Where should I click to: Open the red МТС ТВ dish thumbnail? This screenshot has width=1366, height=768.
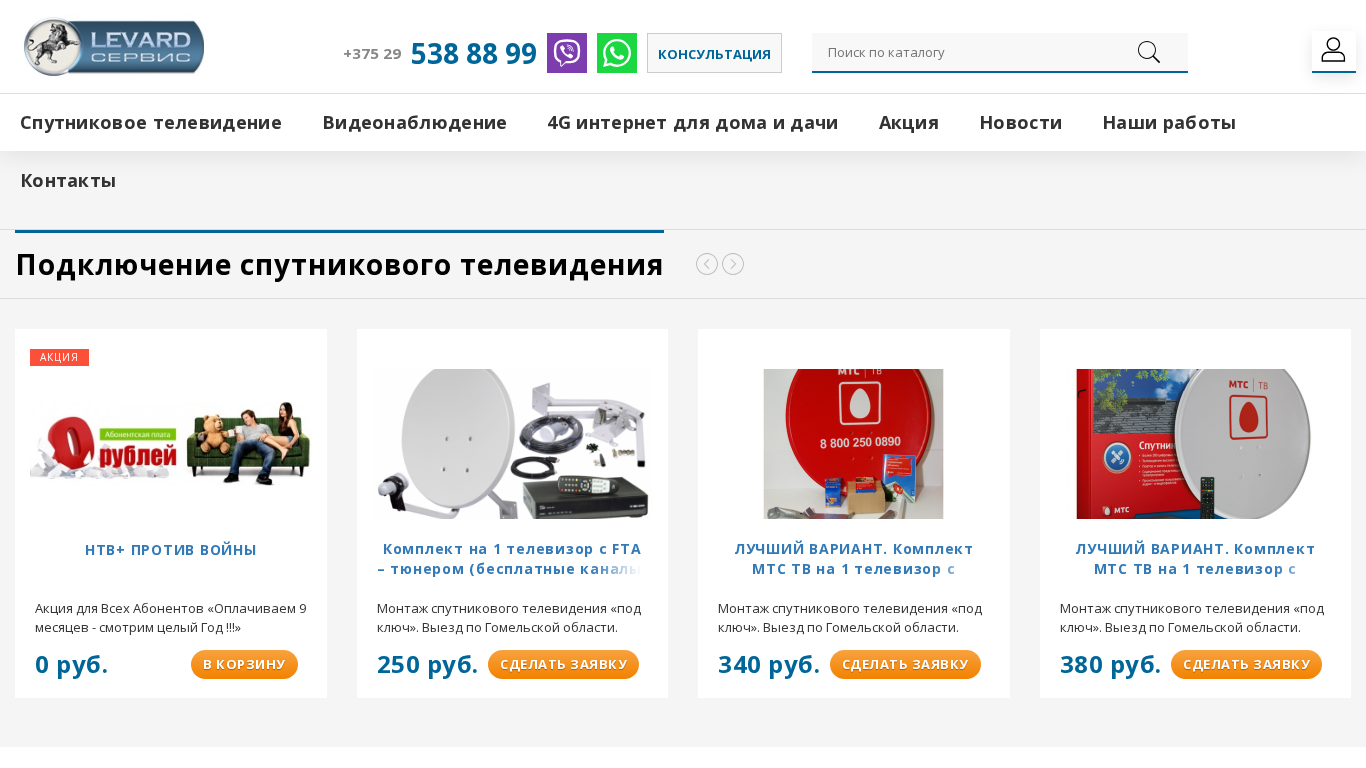click(853, 444)
